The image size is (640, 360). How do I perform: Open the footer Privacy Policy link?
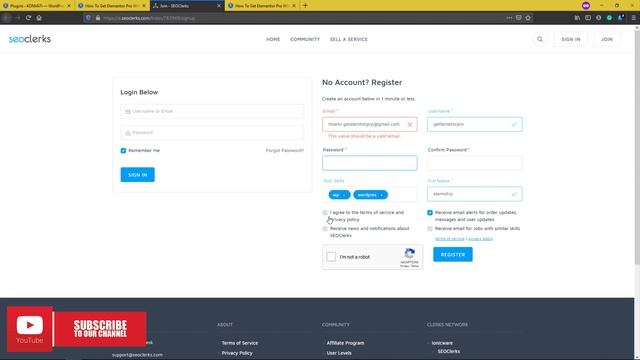tap(237, 353)
